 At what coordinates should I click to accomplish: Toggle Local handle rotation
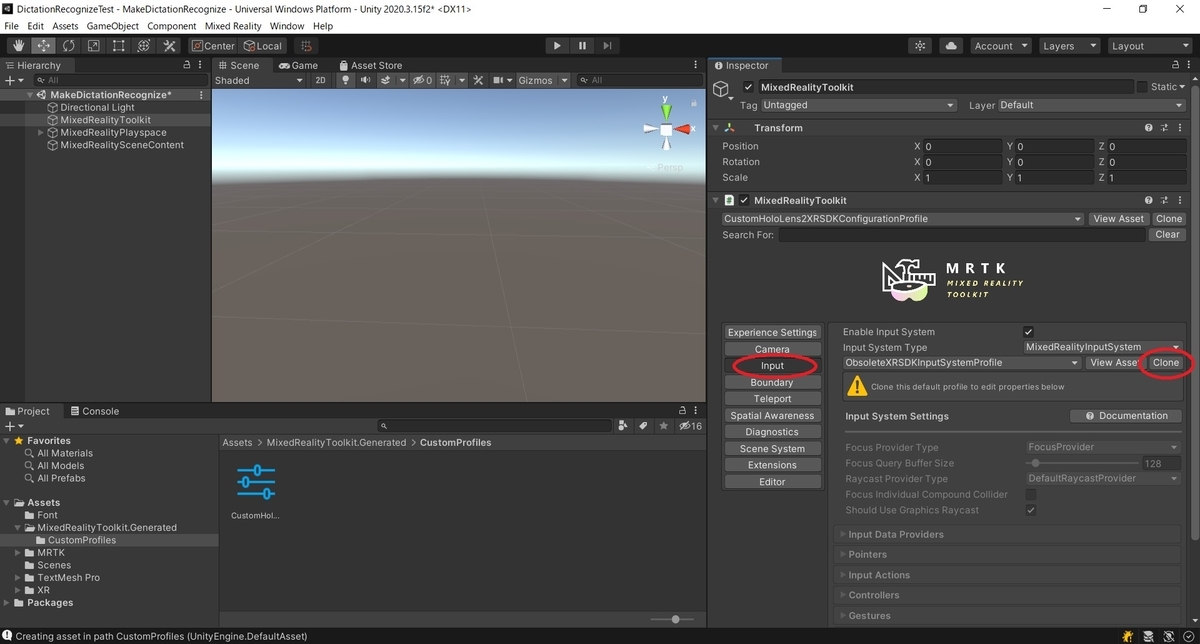point(263,46)
